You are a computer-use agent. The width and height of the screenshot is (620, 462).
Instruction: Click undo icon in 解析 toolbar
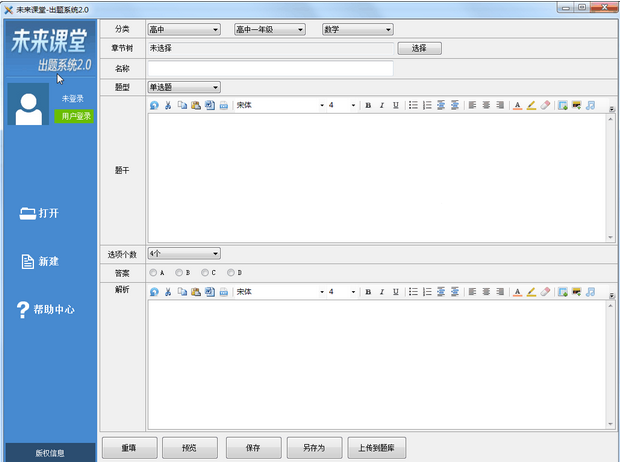click(x=154, y=292)
